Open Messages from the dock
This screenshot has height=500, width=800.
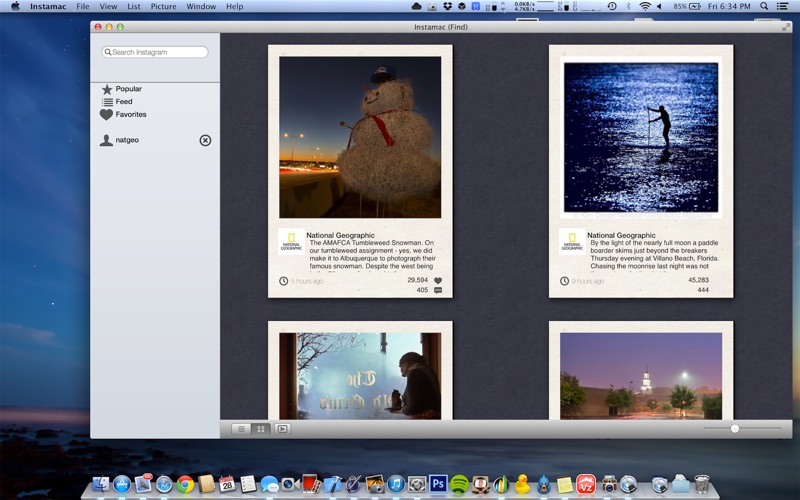point(269,484)
